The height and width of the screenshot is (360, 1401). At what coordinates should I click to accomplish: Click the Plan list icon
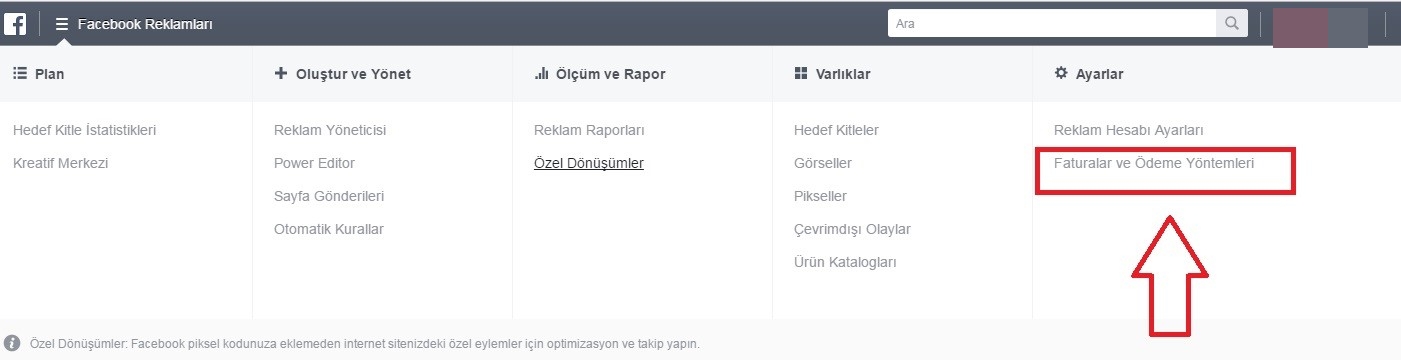(19, 74)
